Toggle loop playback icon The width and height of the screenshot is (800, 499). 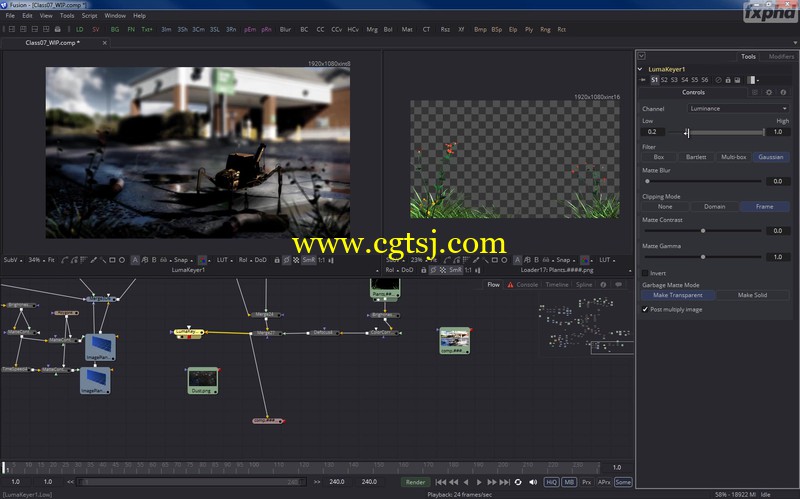(x=518, y=482)
